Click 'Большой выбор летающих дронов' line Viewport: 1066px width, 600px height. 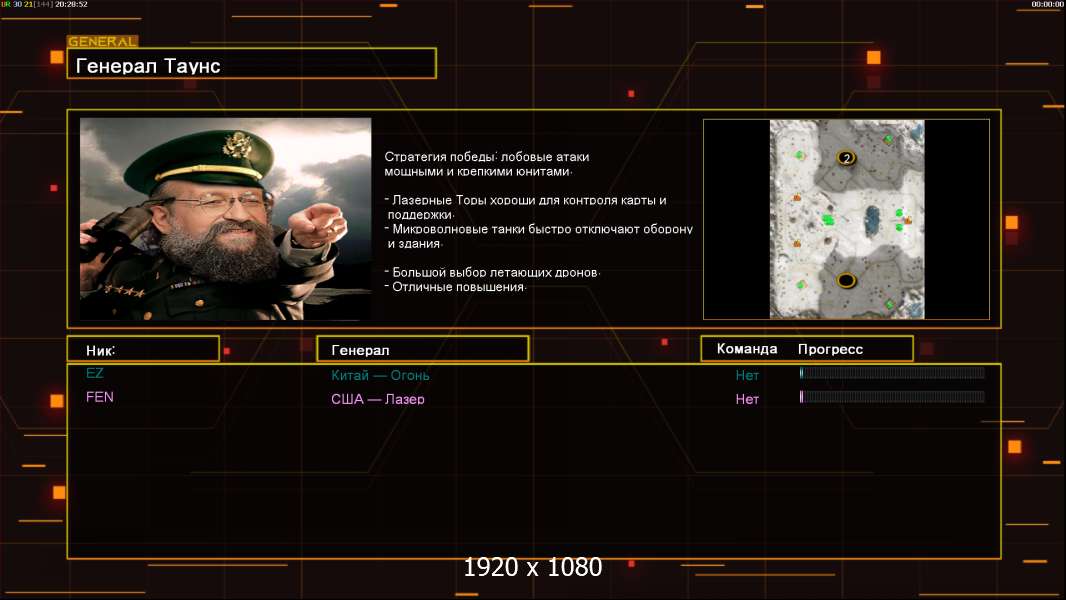coord(492,272)
